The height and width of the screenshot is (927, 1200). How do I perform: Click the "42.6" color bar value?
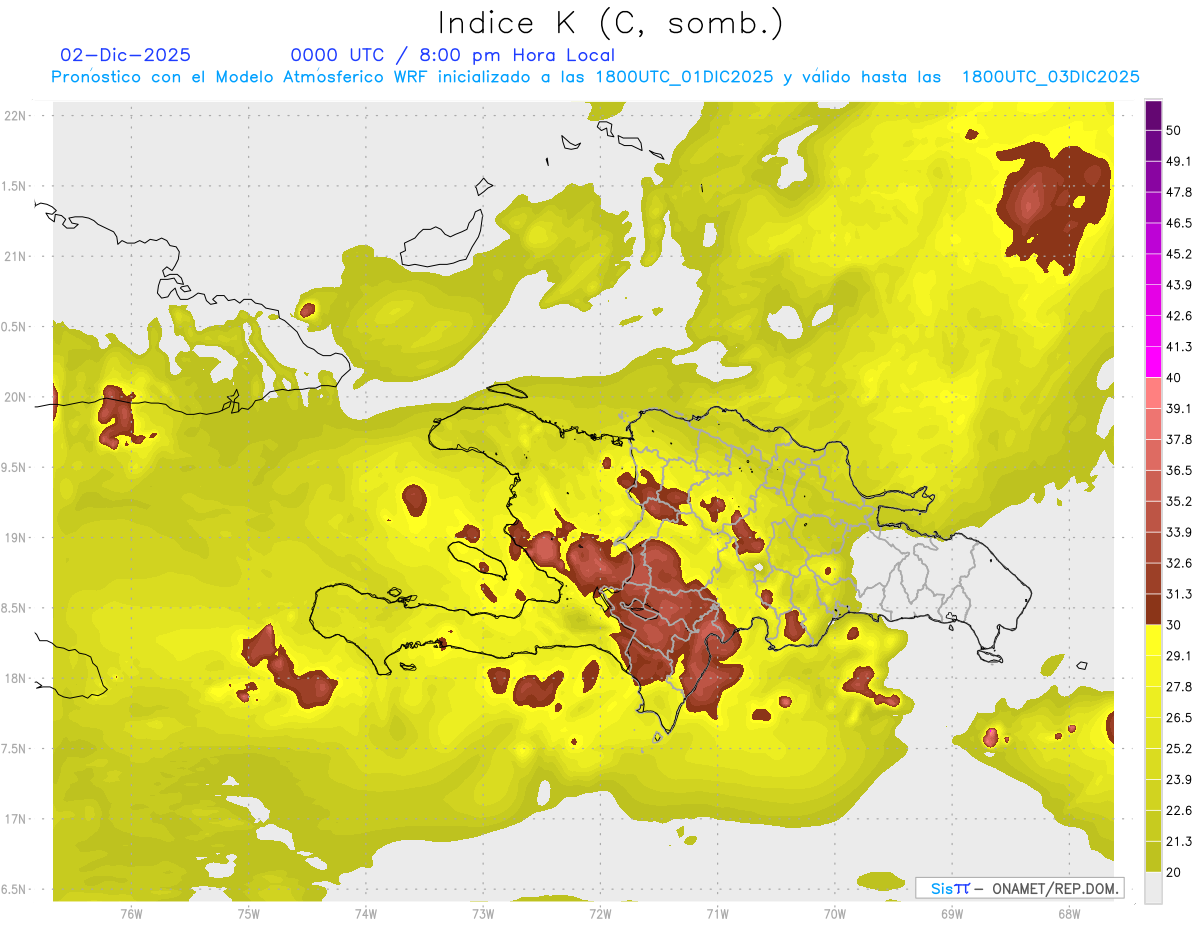click(1179, 316)
